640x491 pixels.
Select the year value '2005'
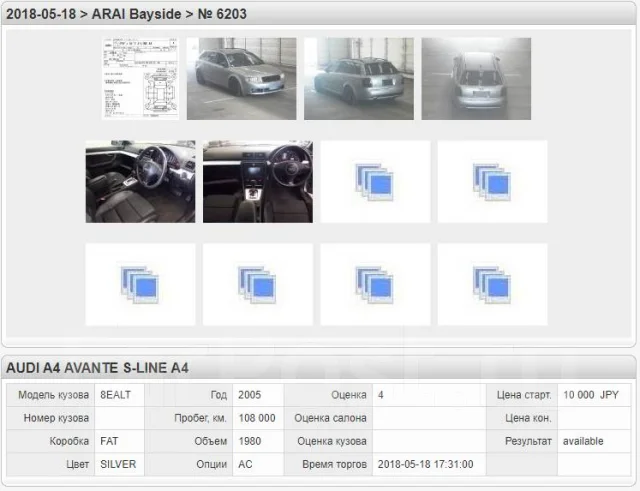pyautogui.click(x=249, y=395)
